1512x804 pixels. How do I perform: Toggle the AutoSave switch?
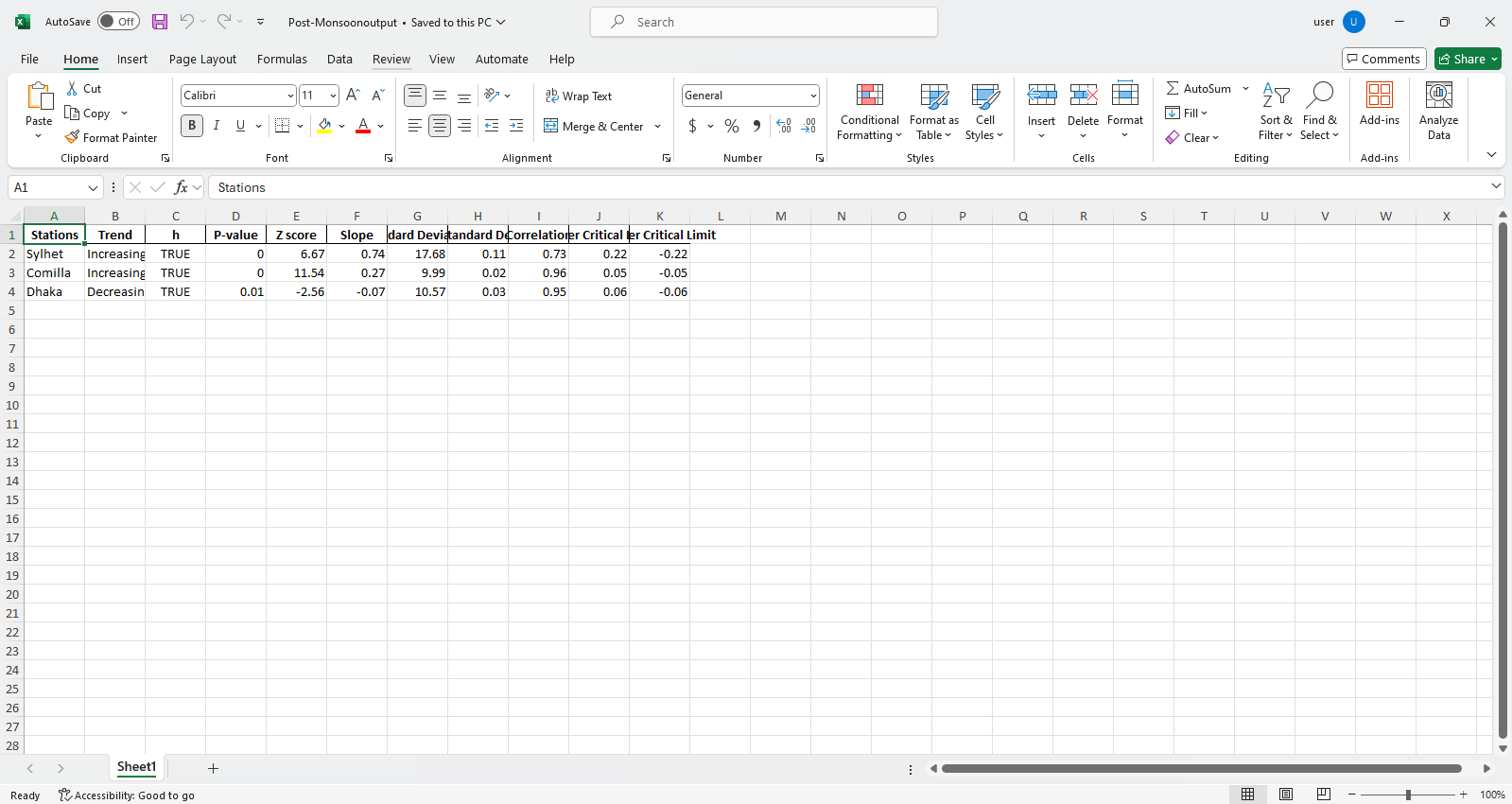[x=118, y=22]
